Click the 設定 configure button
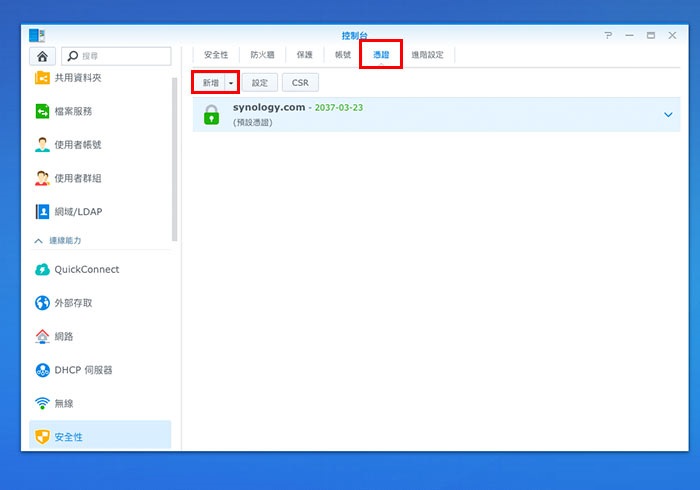The height and width of the screenshot is (490, 700). (x=260, y=83)
